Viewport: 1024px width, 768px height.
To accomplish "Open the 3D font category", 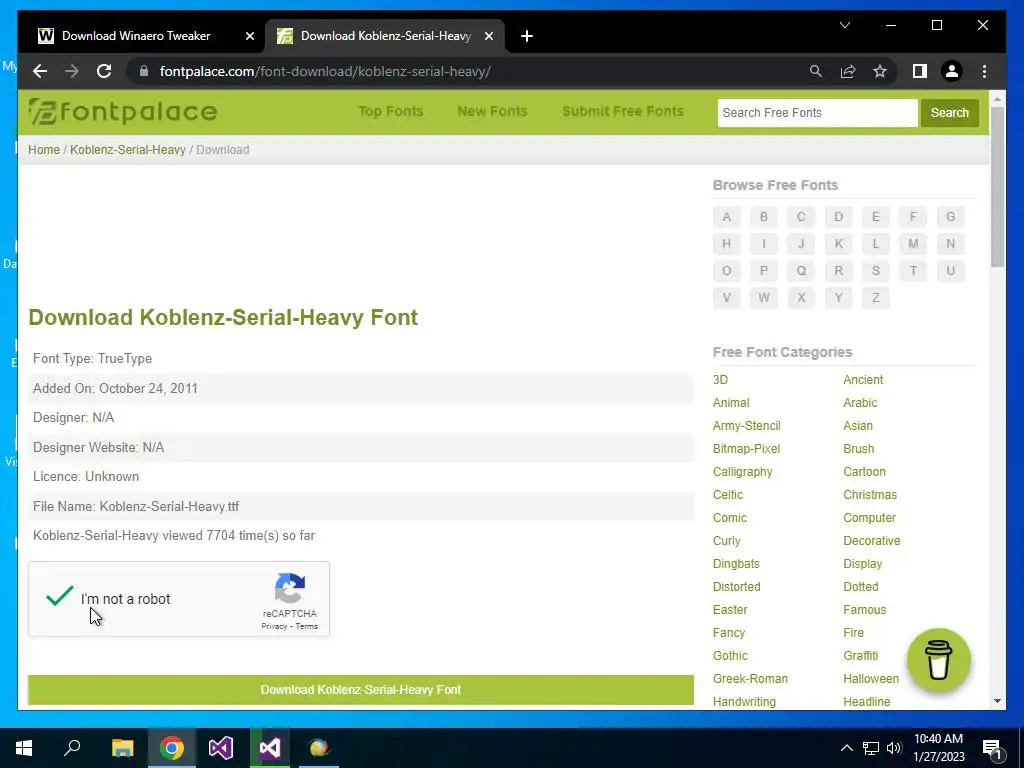I will click(720, 379).
